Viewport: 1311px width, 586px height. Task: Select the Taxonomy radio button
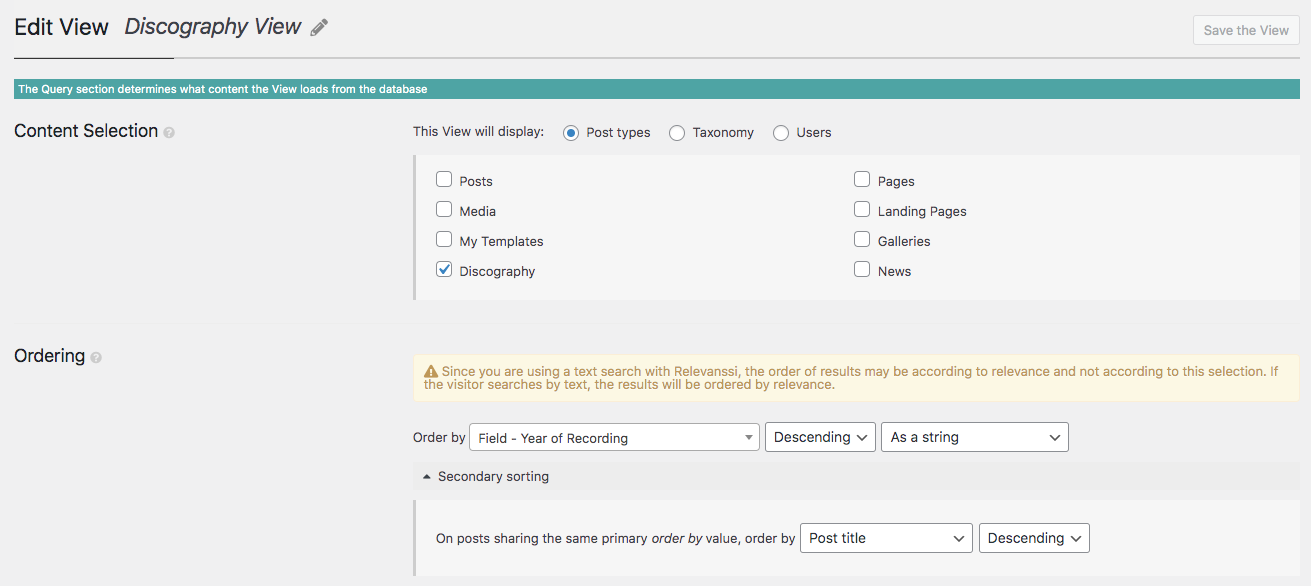point(677,132)
